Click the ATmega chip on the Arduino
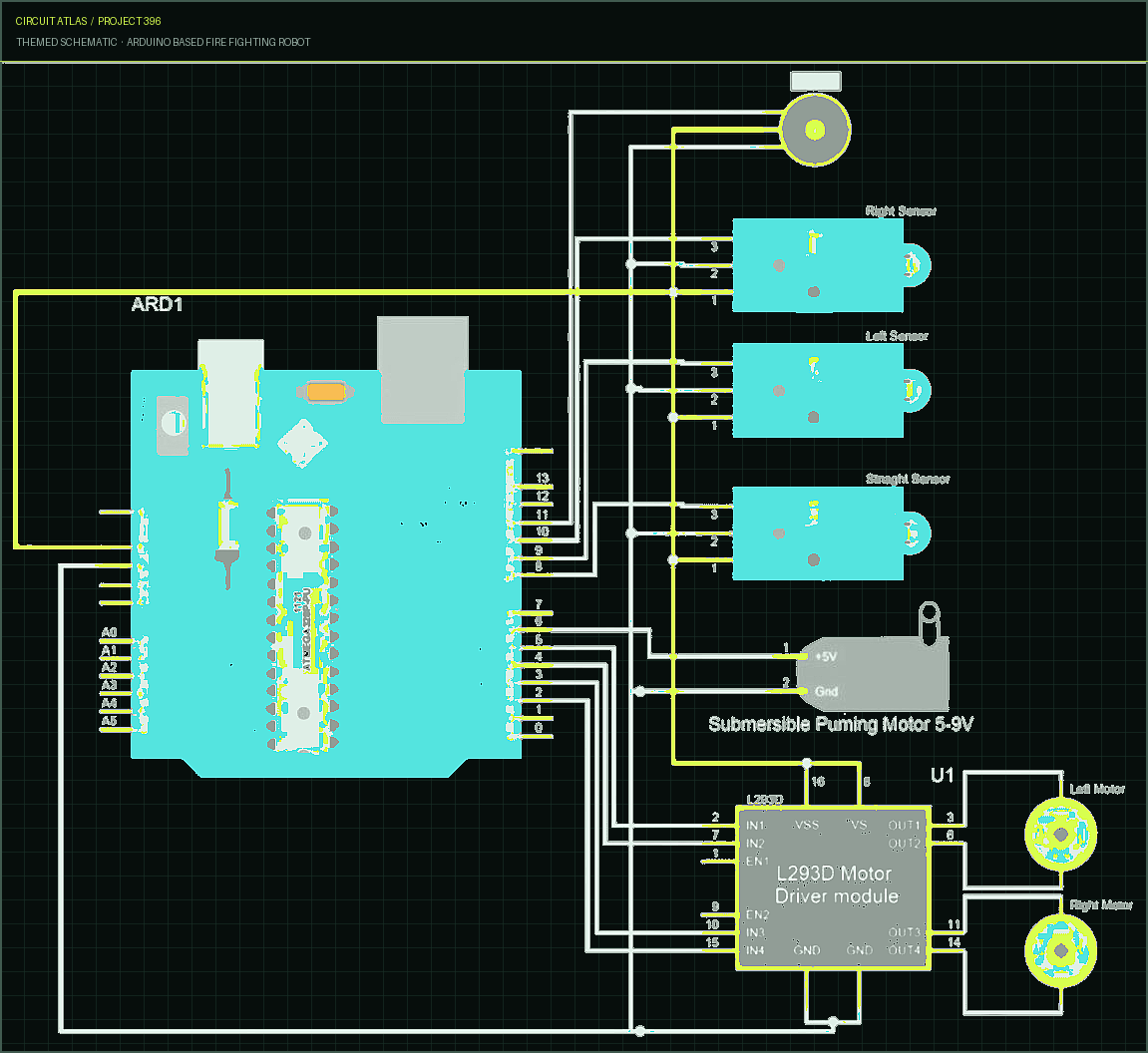 (303, 627)
